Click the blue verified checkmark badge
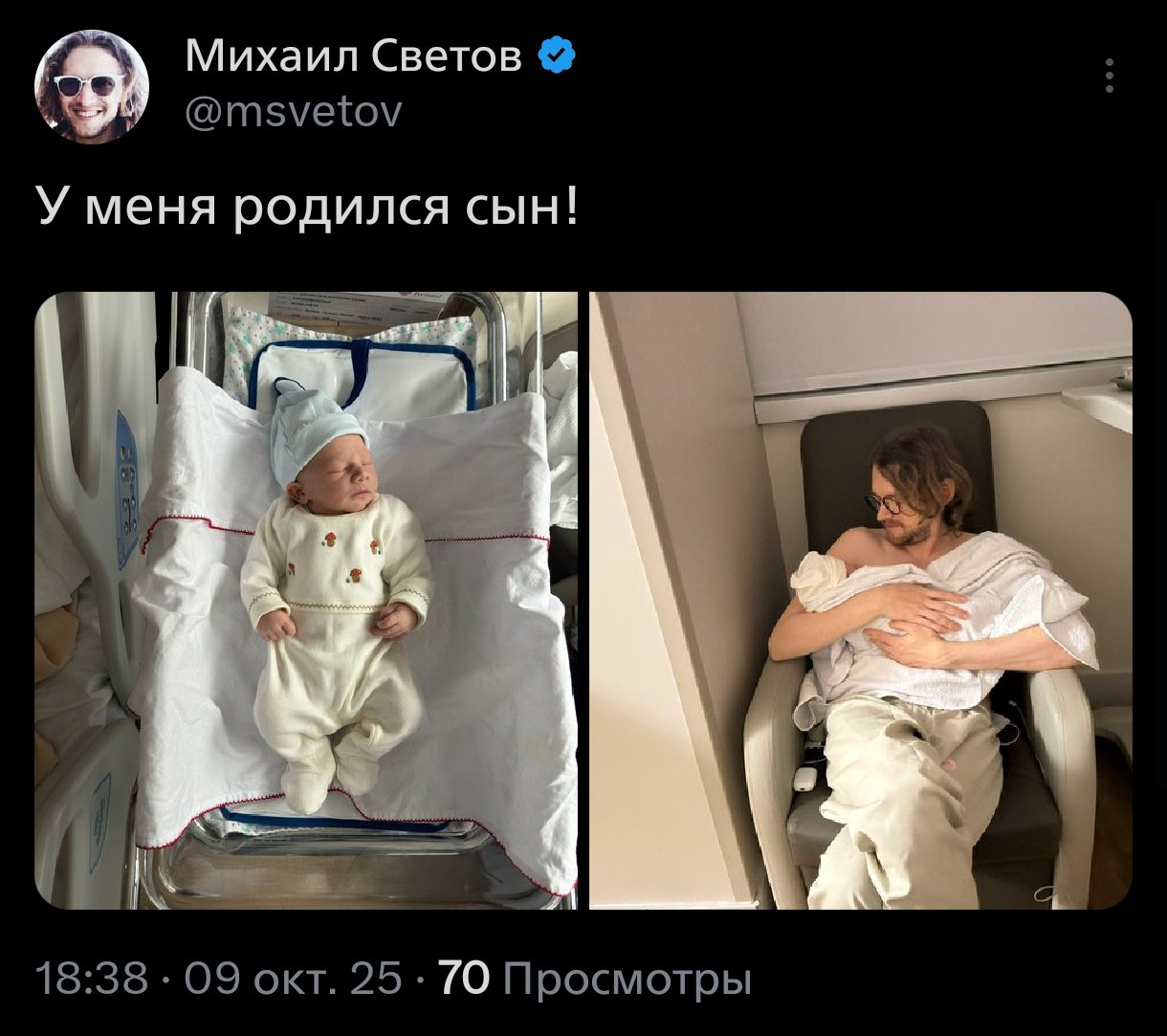Image resolution: width=1167 pixels, height=1036 pixels. [x=558, y=58]
